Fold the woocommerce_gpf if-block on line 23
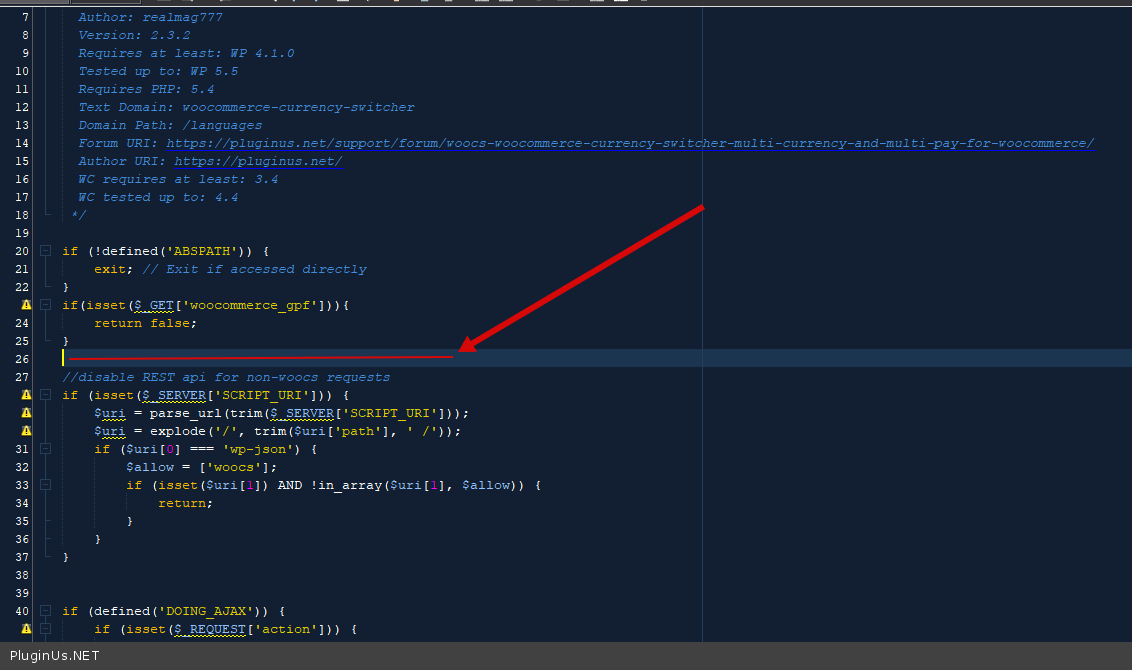The height and width of the screenshot is (670, 1132). 45,305
